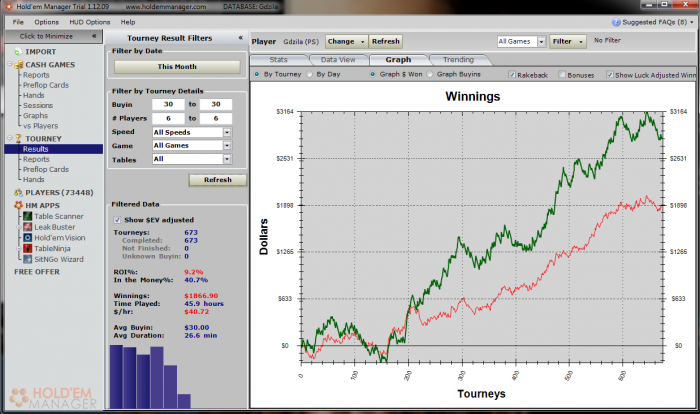Open the Options menu
Screen dimensions: 700x414
click(x=46, y=22)
